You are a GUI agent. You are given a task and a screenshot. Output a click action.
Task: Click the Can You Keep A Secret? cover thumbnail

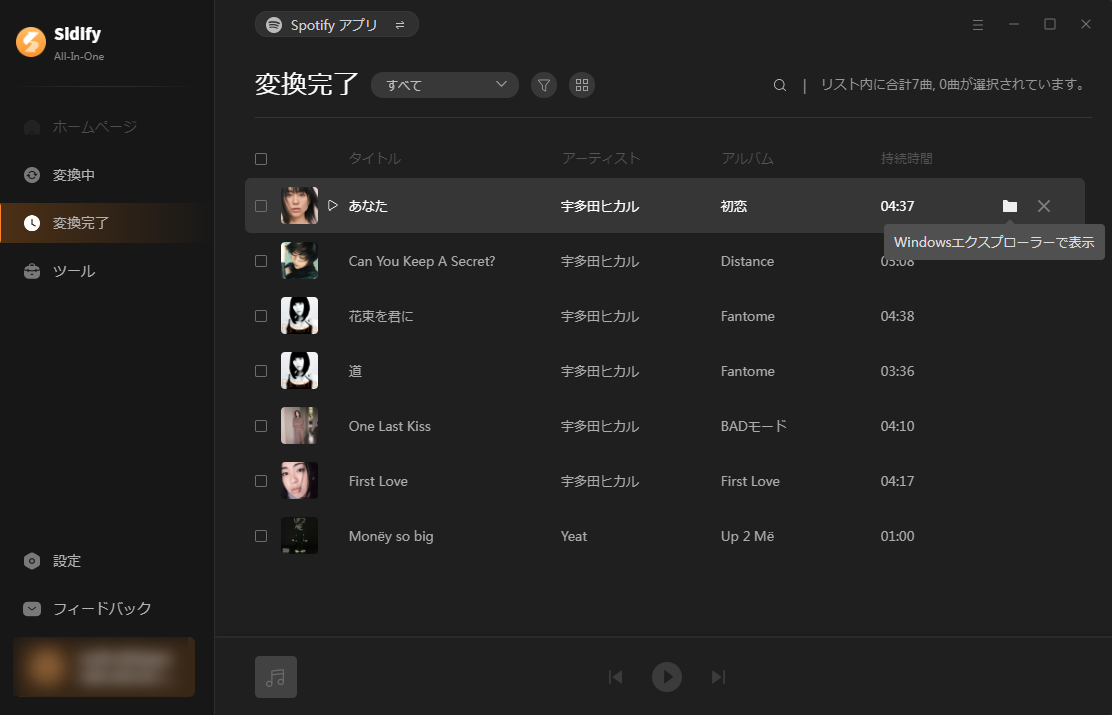(x=299, y=261)
